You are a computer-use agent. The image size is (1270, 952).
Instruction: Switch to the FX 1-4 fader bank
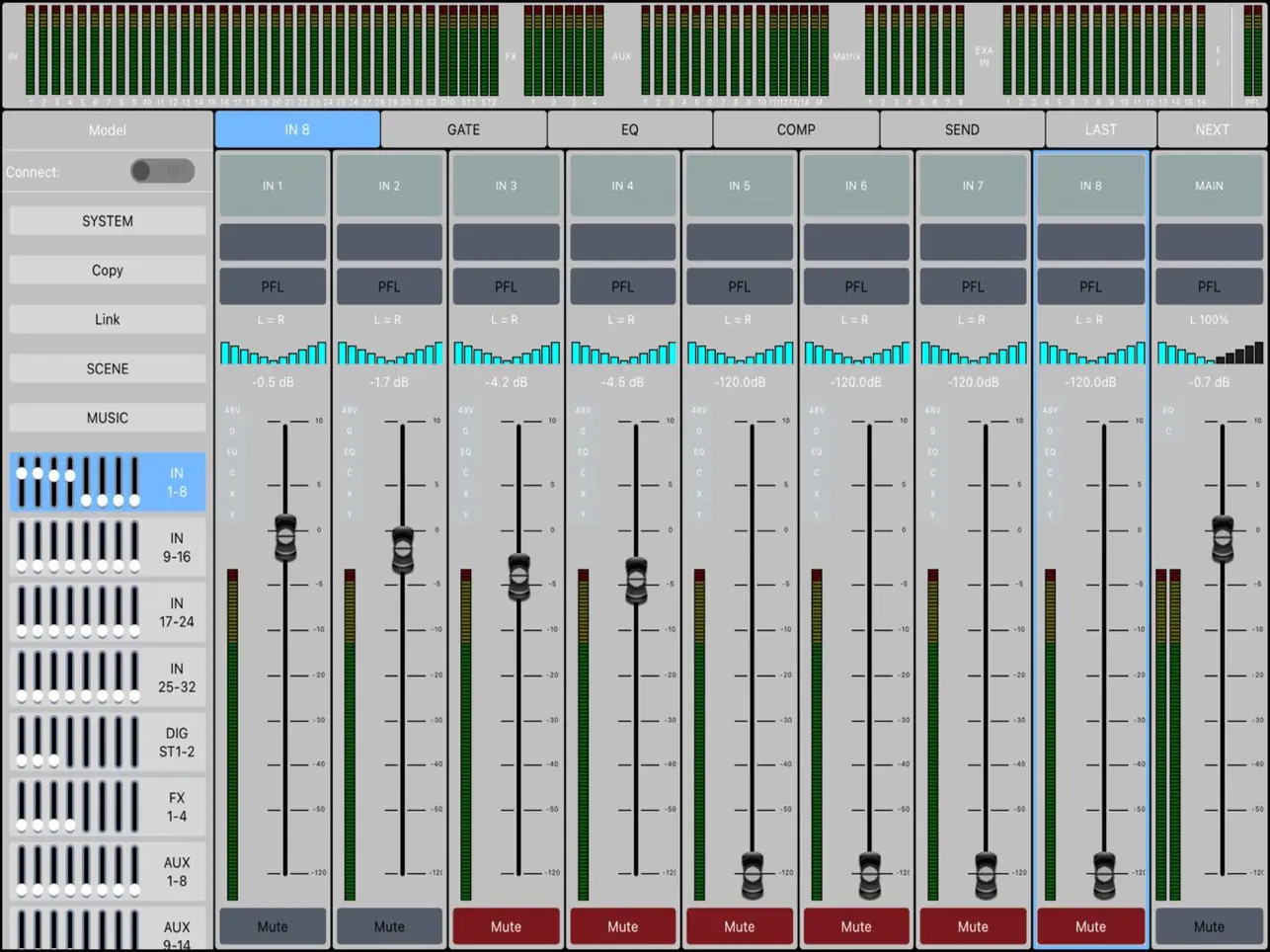tap(108, 807)
